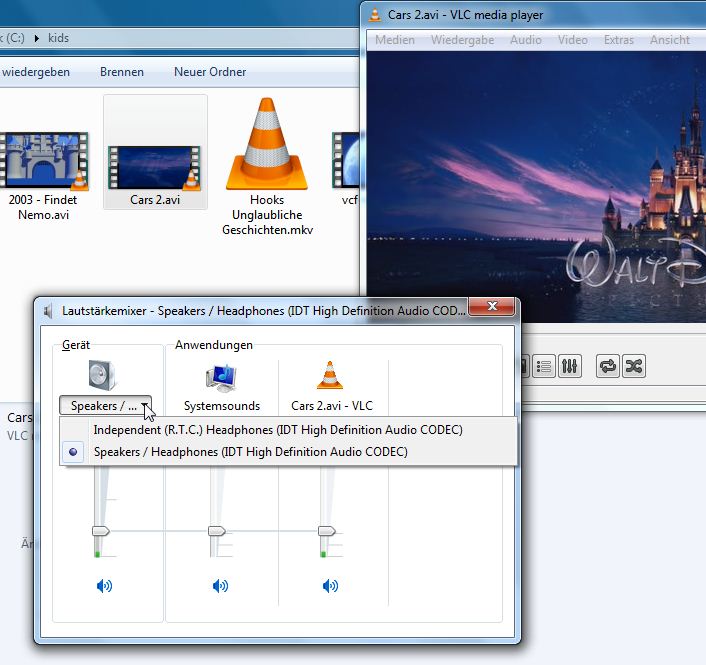Screen dimensions: 706x665
Task: Open the Ansicht menu in VLC
Action: (x=670, y=40)
